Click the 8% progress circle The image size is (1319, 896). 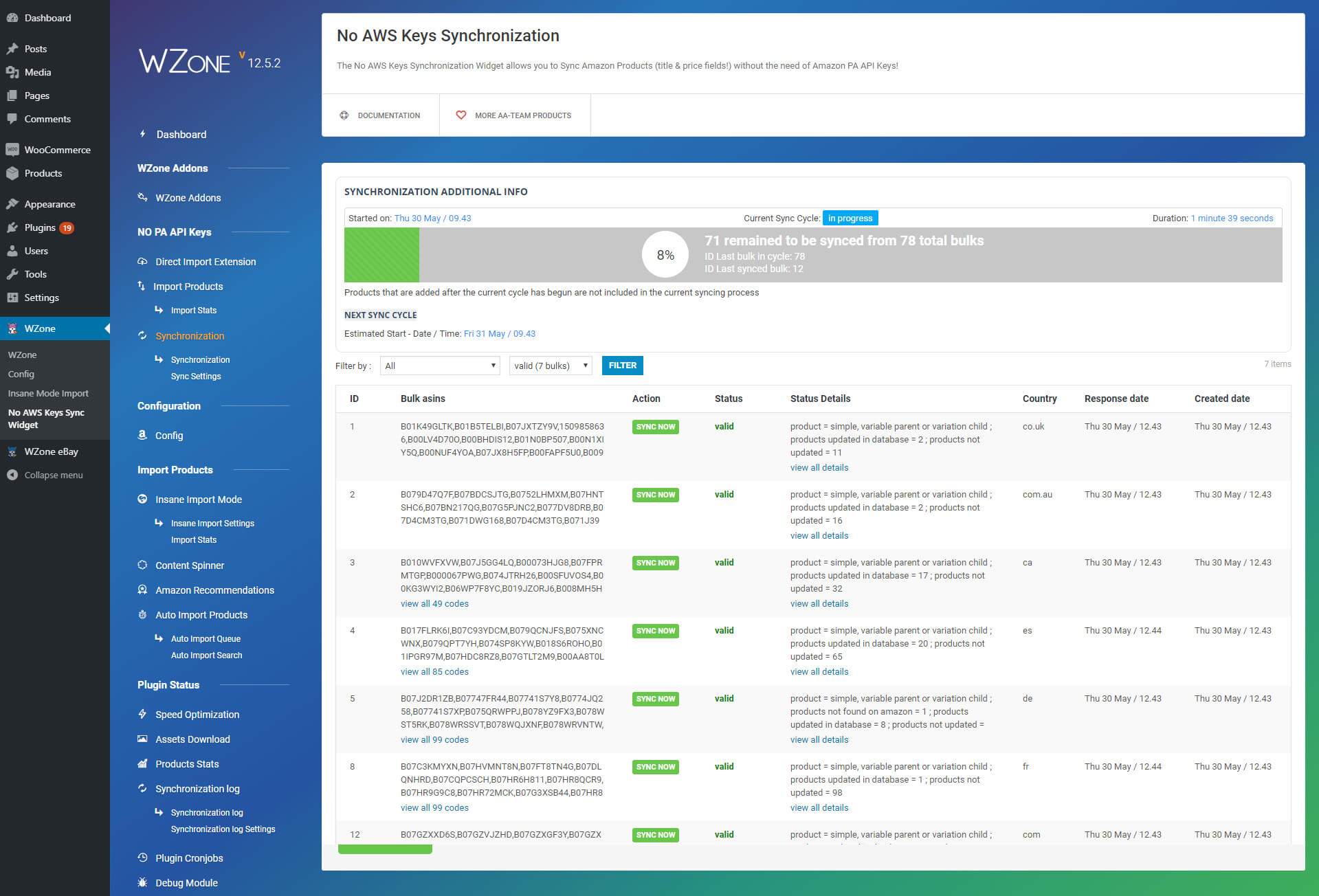(665, 255)
